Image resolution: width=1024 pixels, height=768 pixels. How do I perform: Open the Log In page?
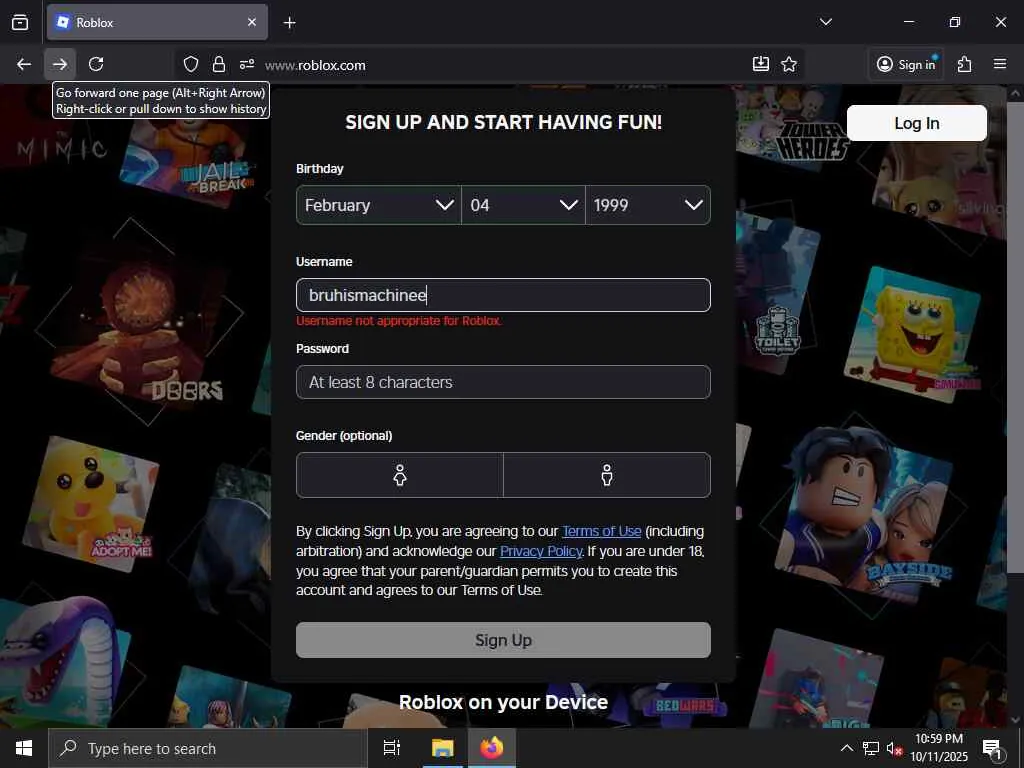coord(916,123)
